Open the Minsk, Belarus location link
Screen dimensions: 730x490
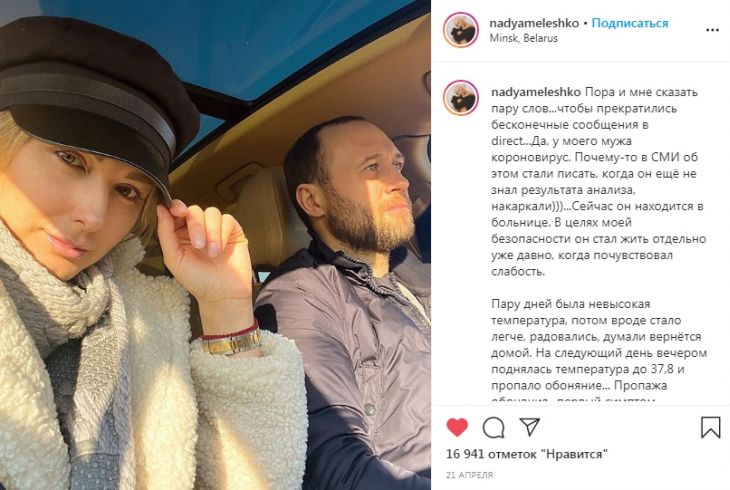(523, 38)
